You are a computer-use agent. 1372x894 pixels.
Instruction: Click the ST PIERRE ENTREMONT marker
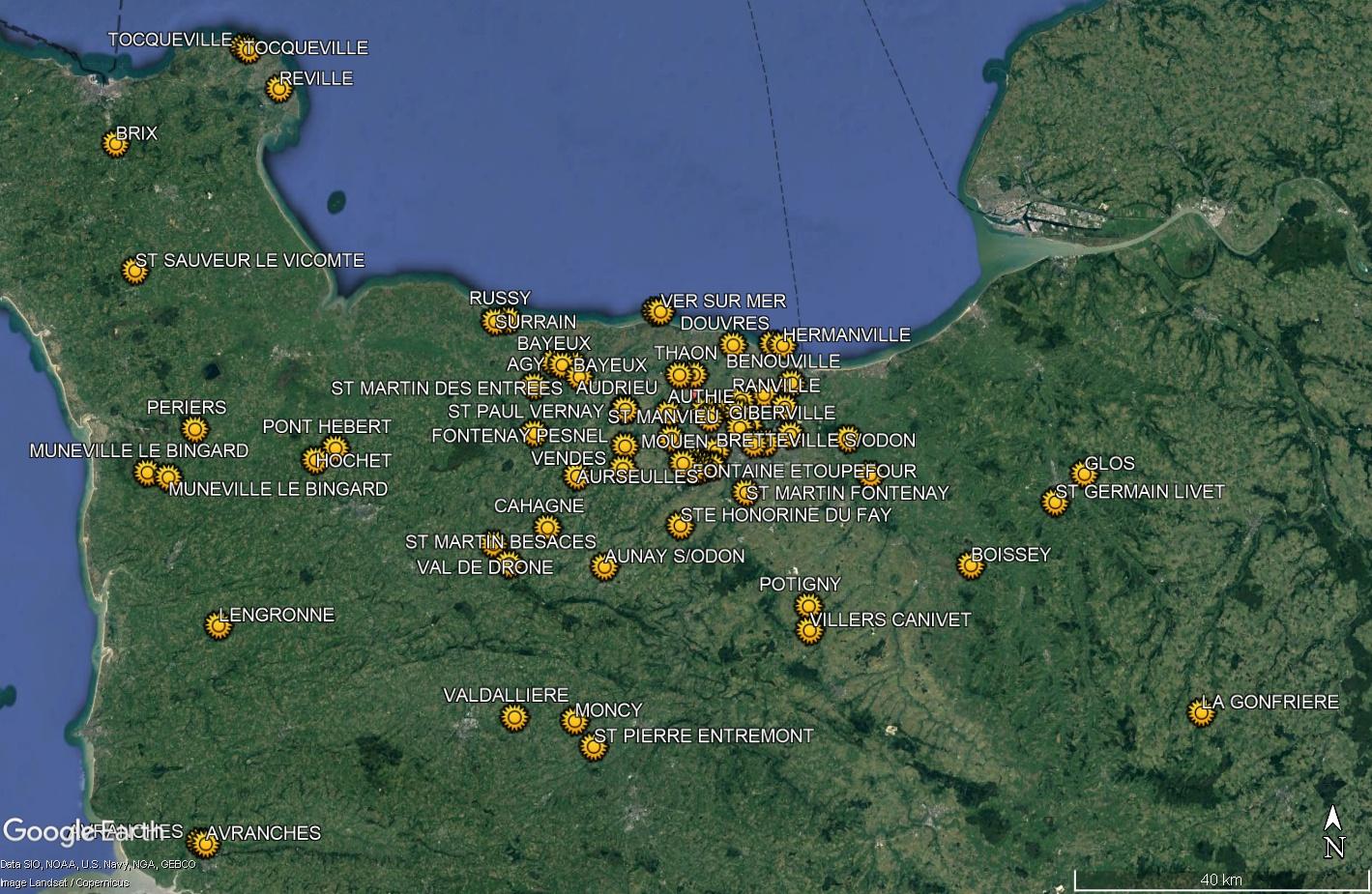click(593, 746)
